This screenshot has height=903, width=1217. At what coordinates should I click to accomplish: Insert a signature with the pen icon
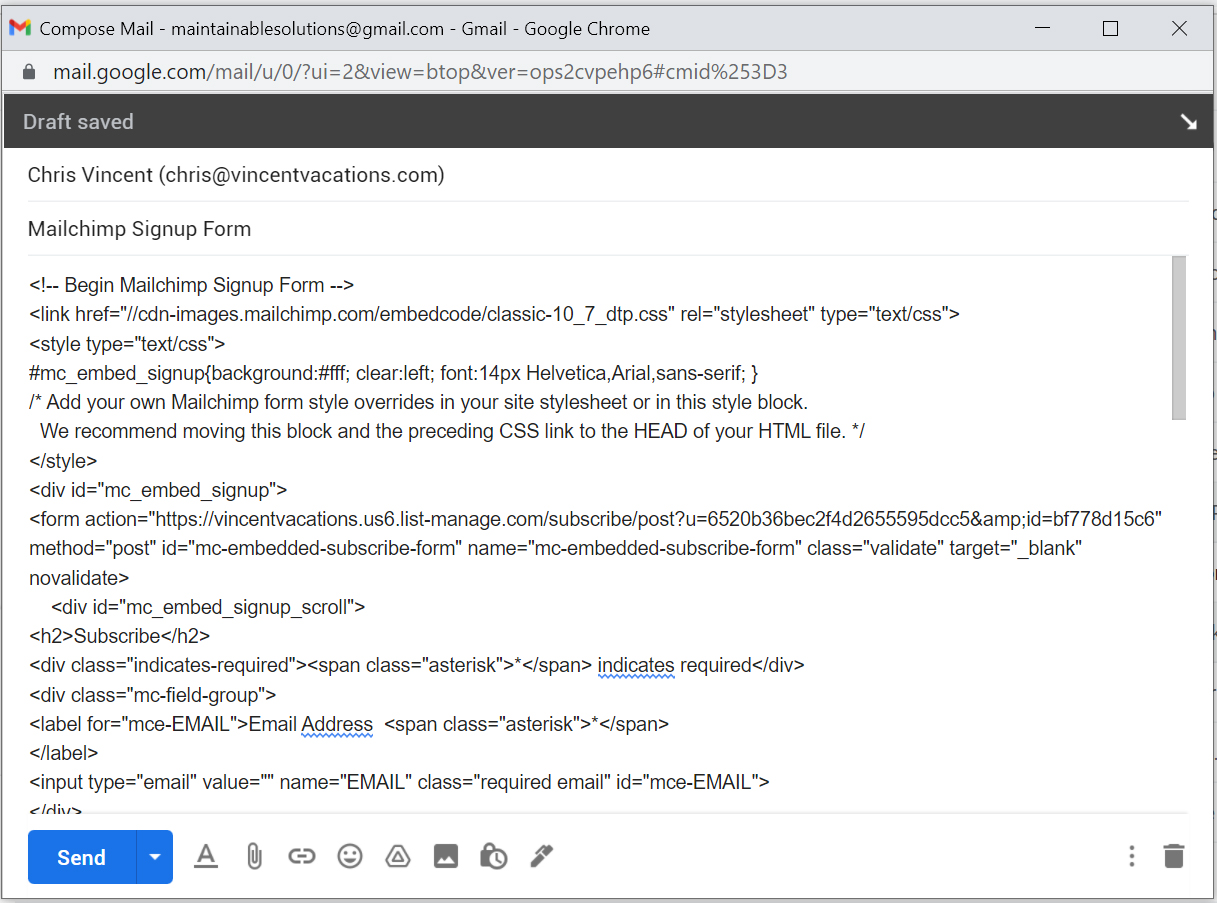coord(542,856)
